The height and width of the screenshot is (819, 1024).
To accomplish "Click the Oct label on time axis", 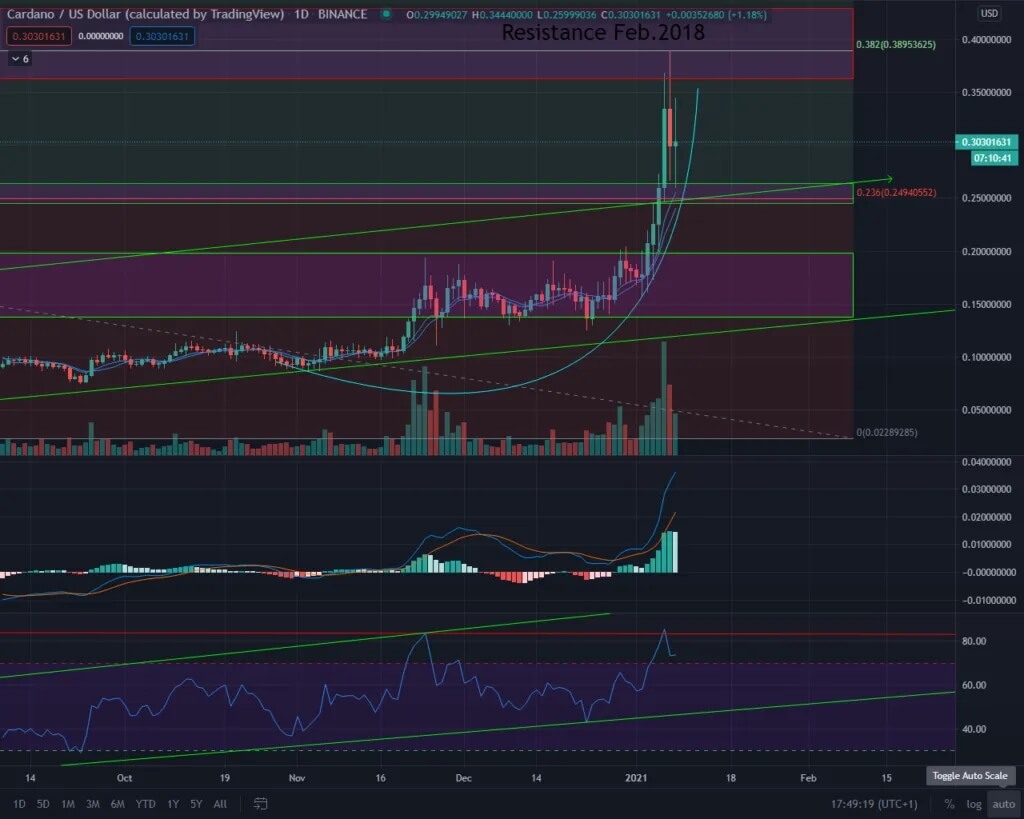I will click(x=124, y=778).
